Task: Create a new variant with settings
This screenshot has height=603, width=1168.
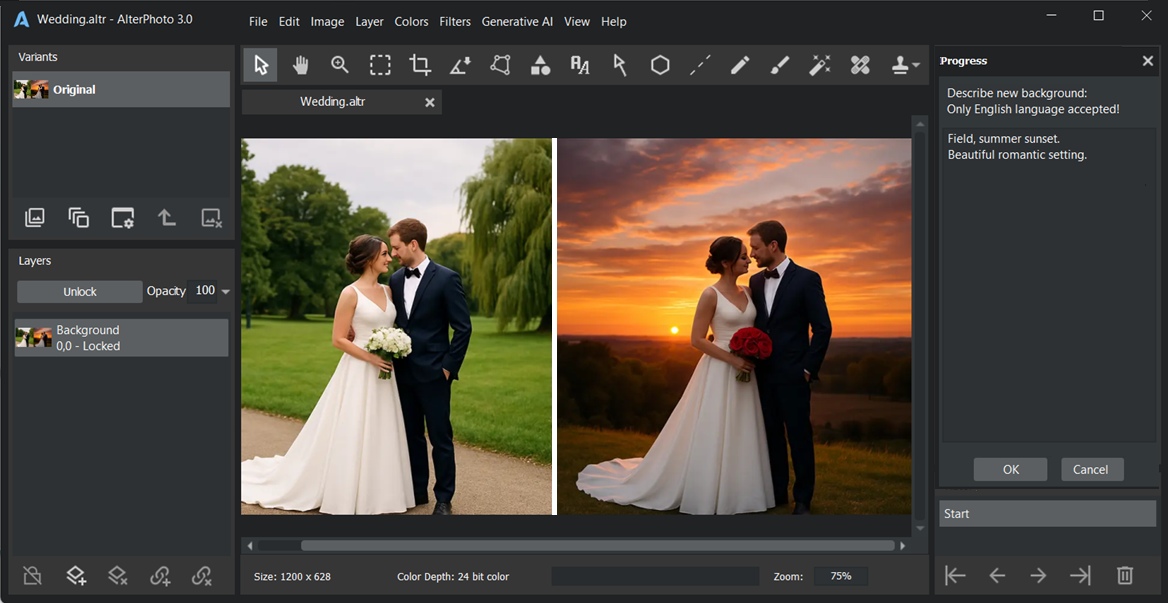Action: (122, 217)
